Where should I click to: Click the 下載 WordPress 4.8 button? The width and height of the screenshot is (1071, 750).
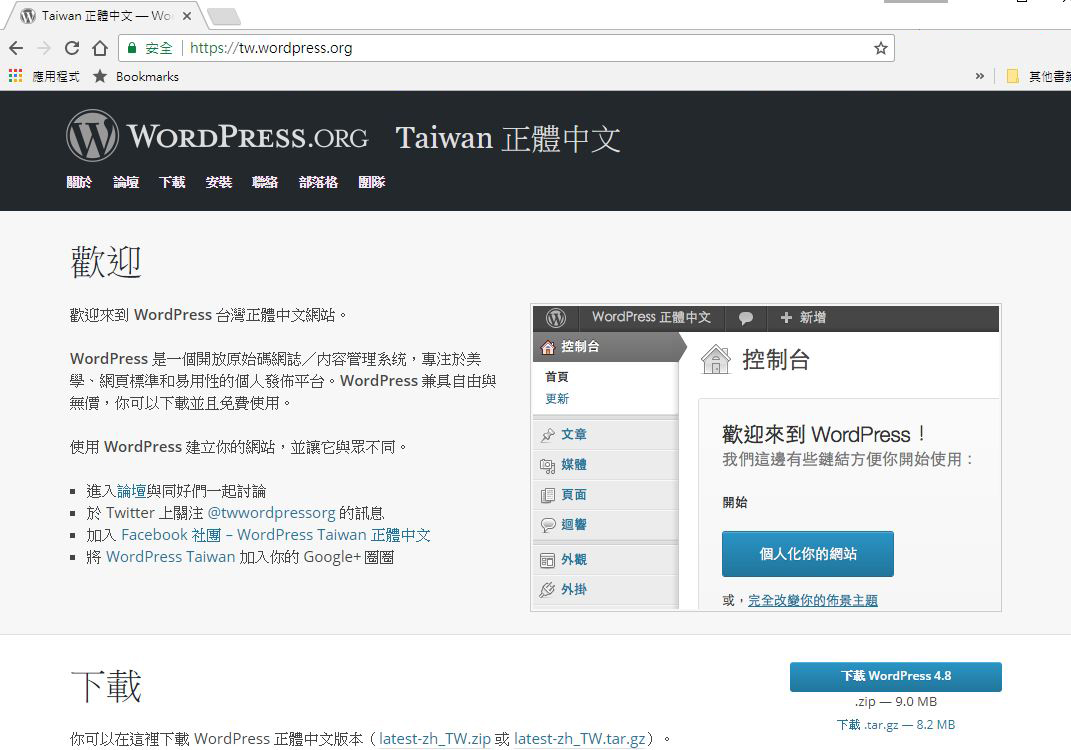(x=895, y=676)
